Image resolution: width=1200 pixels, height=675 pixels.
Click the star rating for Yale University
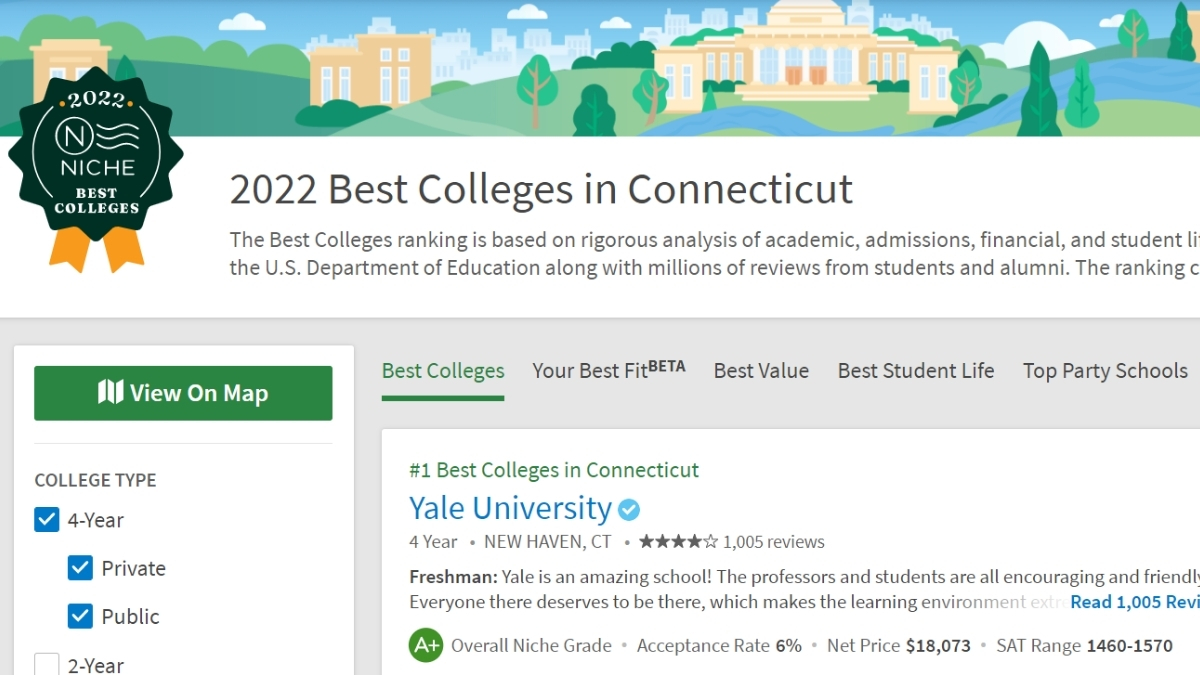click(678, 542)
